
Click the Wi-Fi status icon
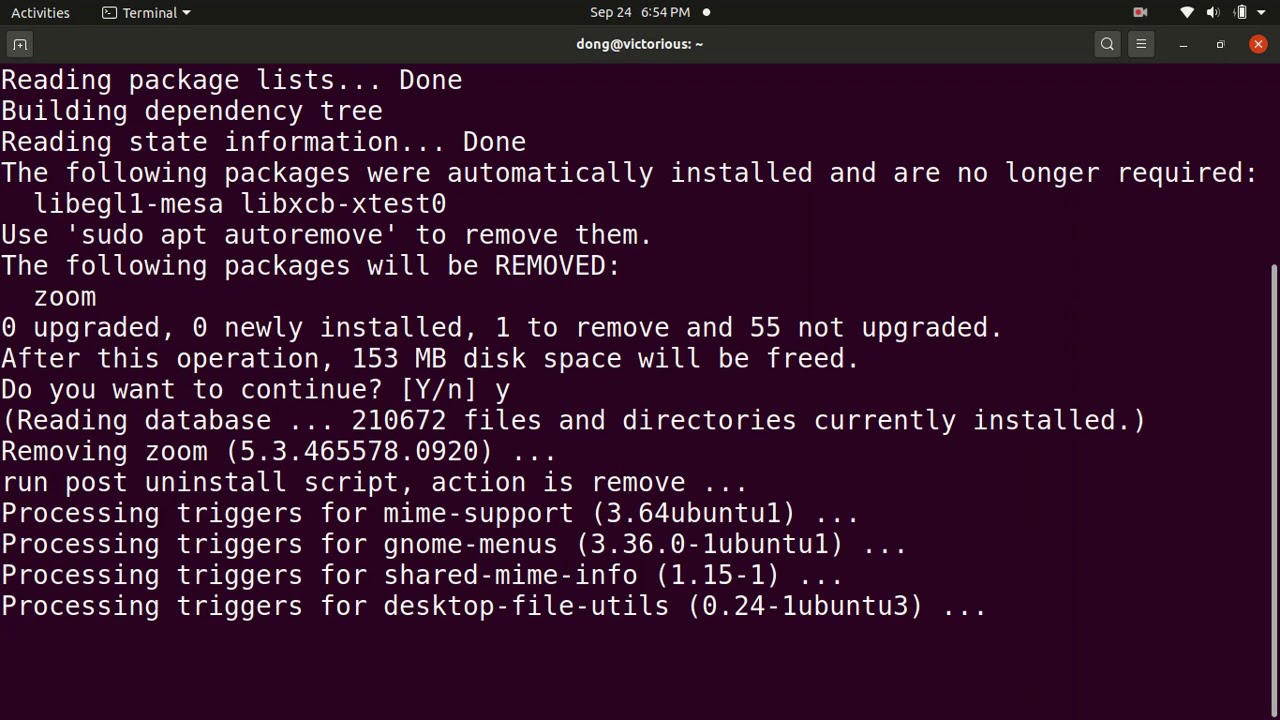[1187, 13]
